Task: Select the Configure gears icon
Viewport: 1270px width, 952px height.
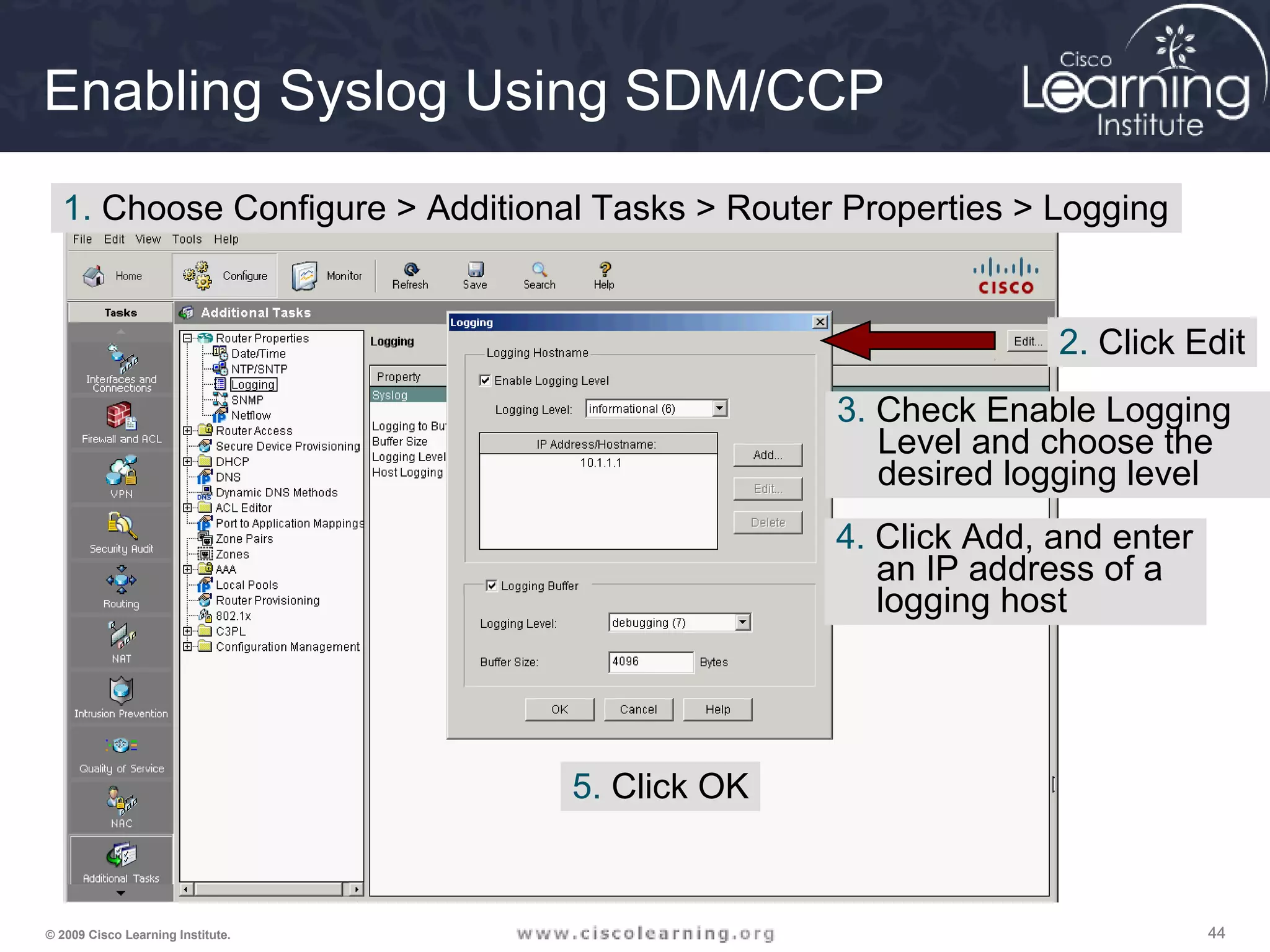Action: click(197, 275)
